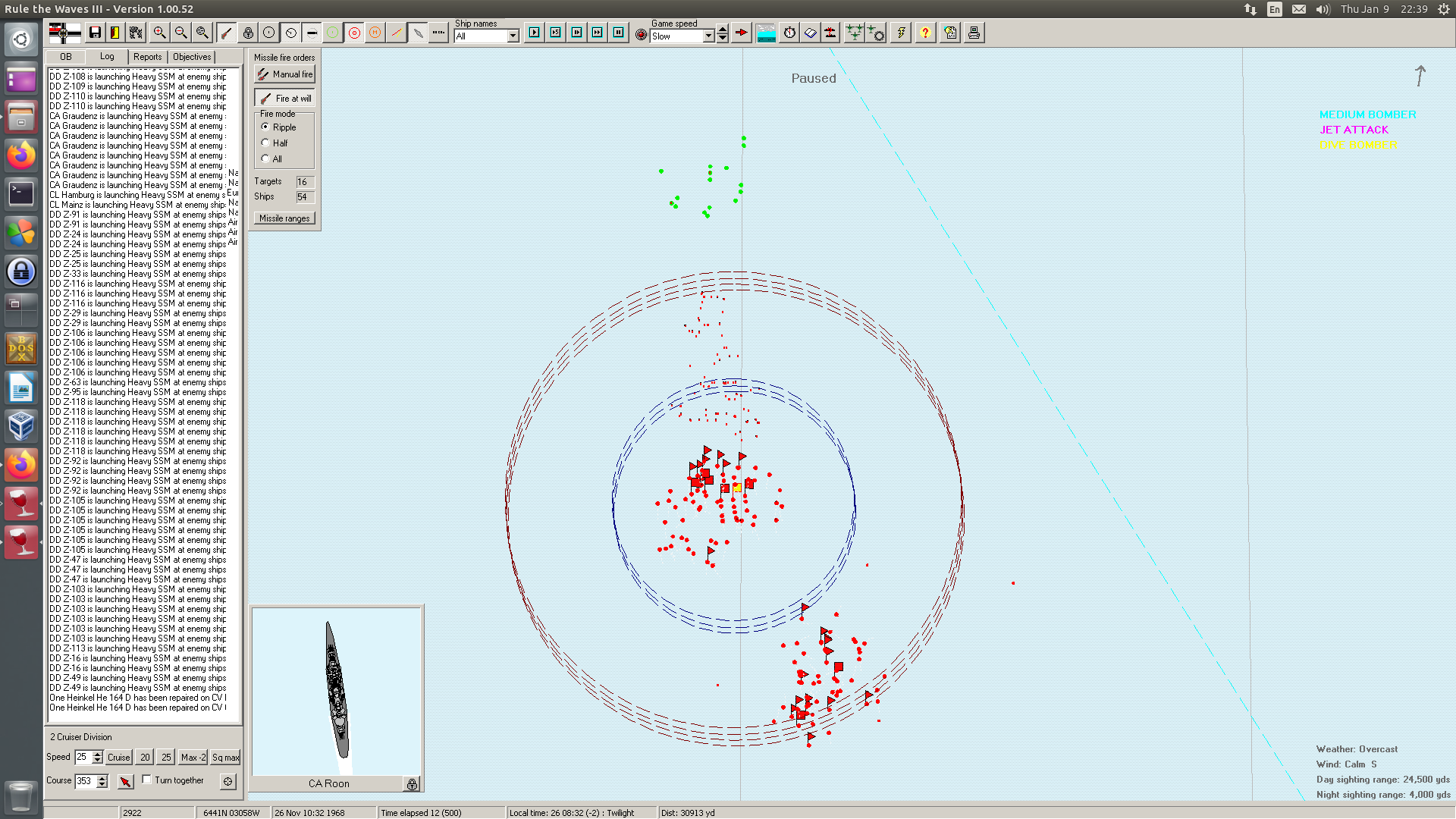Click the sea and sky weather icon
Screen dimensions: 1456x819
pyautogui.click(x=766, y=33)
